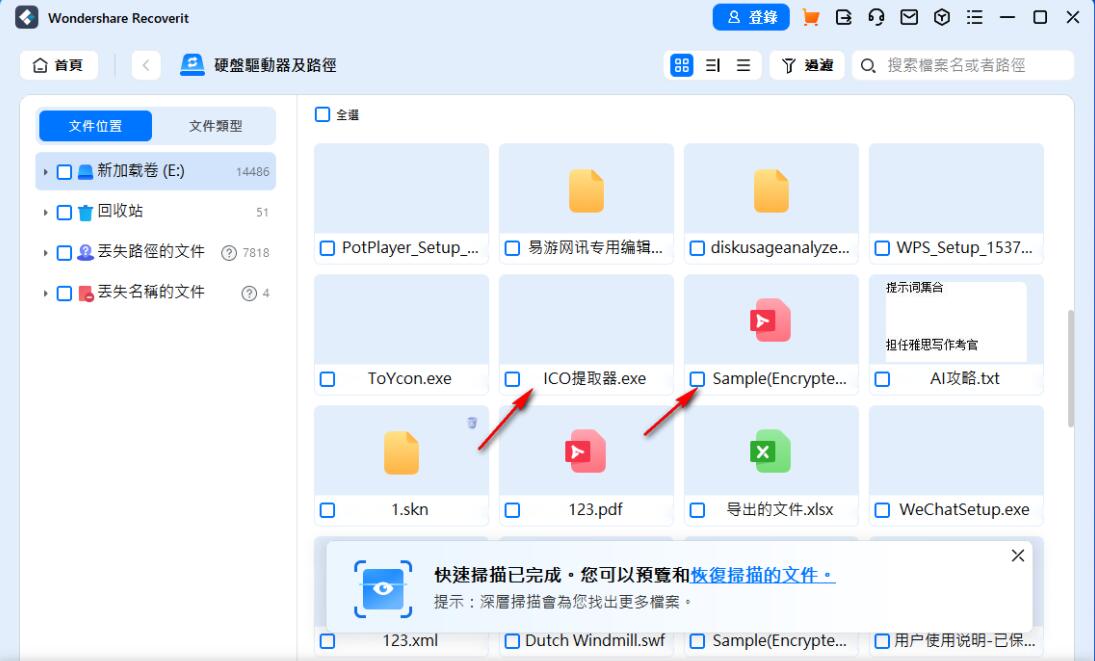This screenshot has height=661, width=1095.
Task: Switch to detailed list view layout
Action: 714,65
